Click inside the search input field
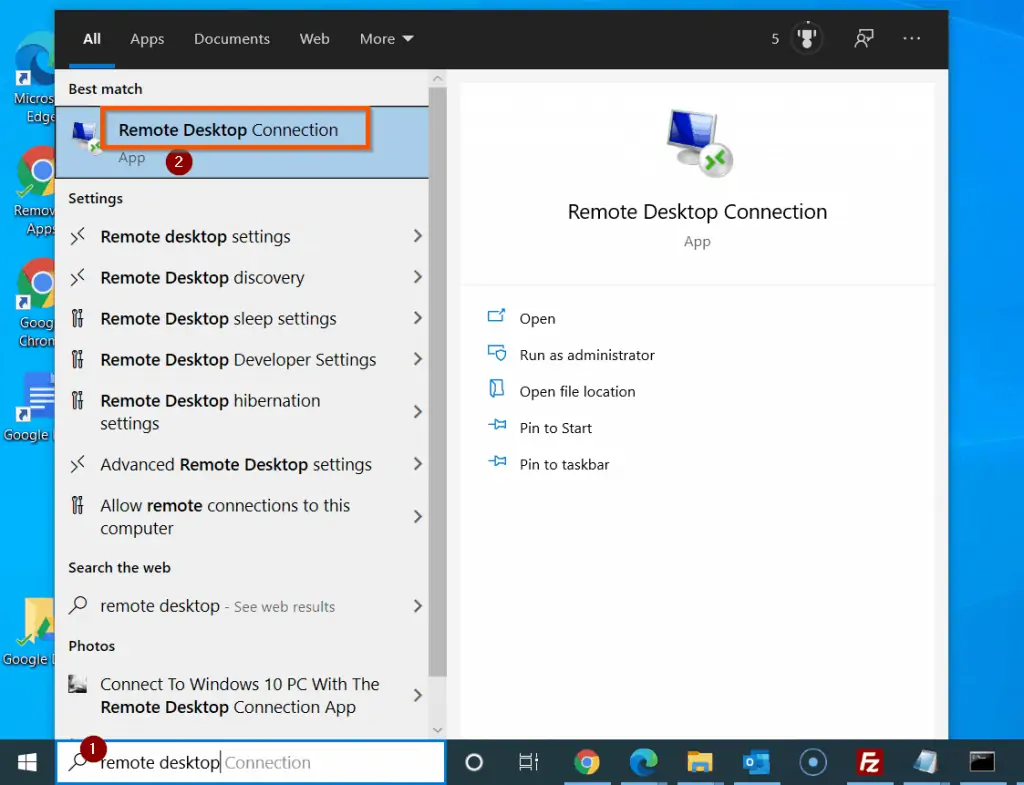 pyautogui.click(x=250, y=762)
